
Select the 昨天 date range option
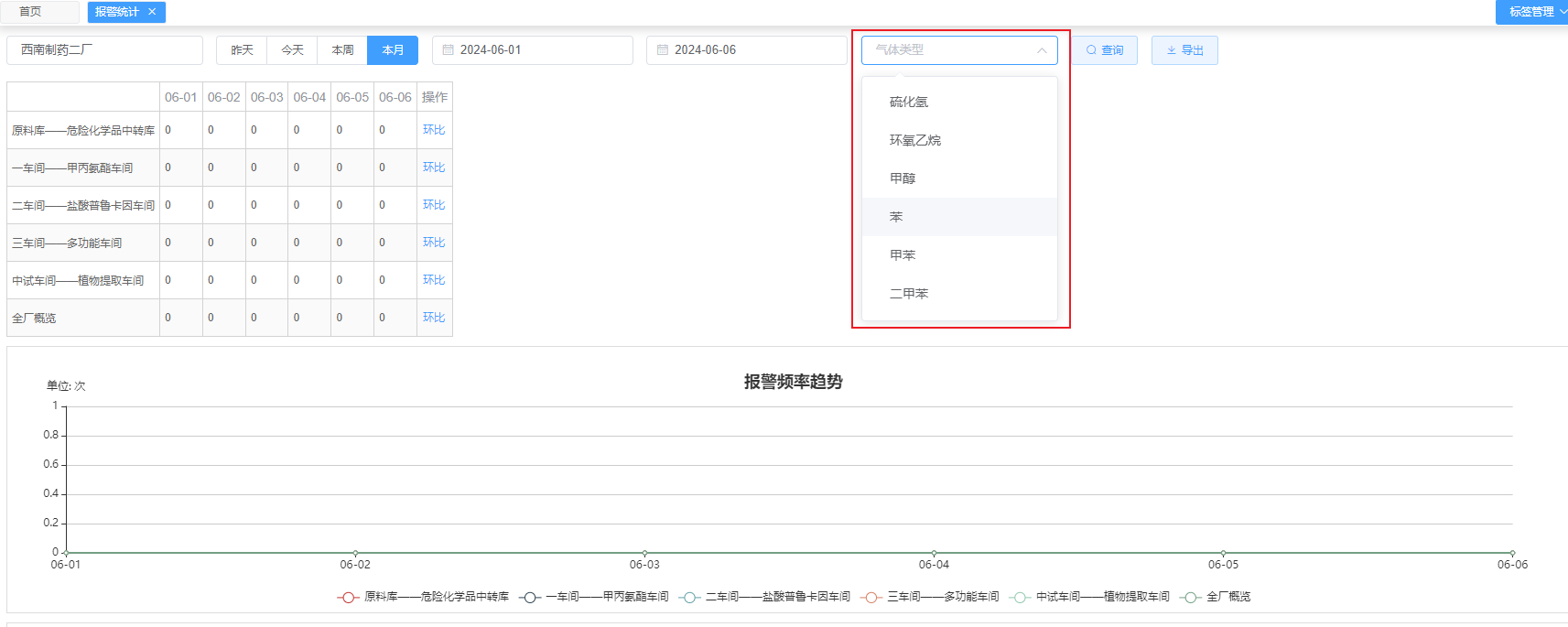pos(242,50)
